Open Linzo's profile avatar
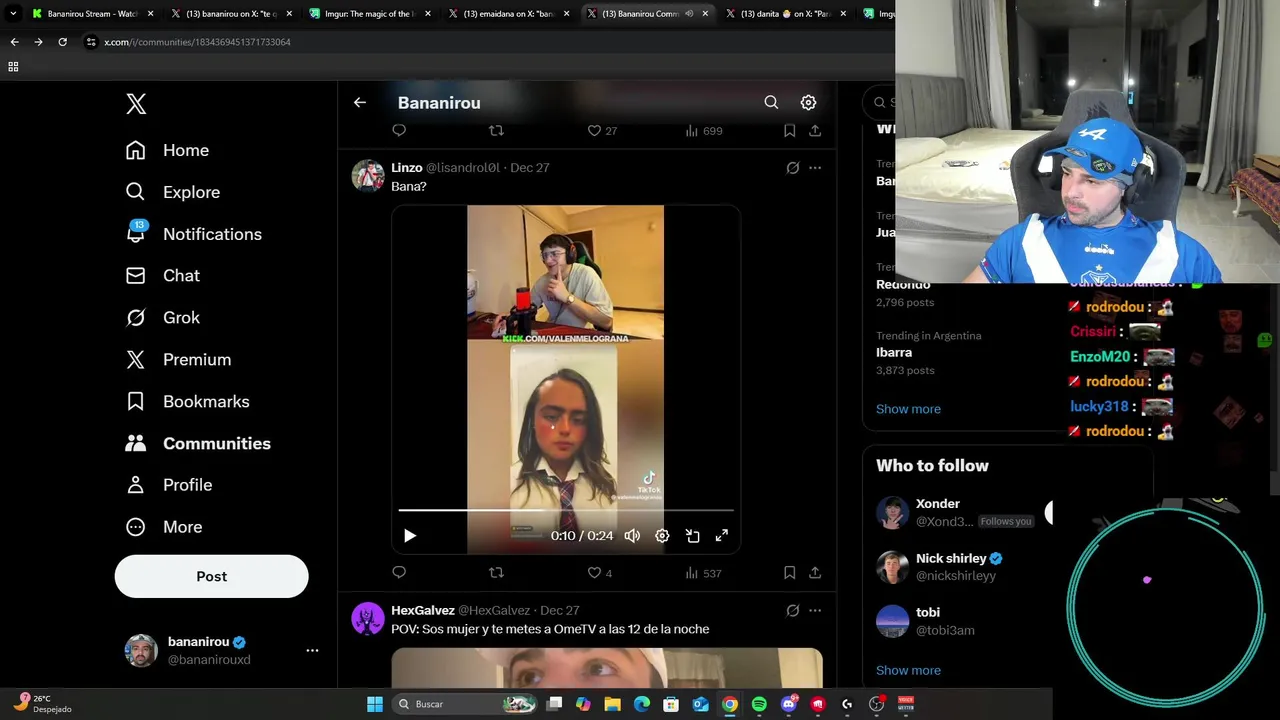The image size is (1280, 720). click(368, 175)
